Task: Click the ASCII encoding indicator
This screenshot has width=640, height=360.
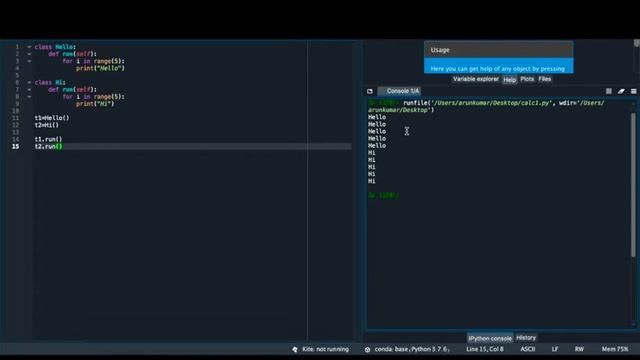Action: (x=527, y=349)
